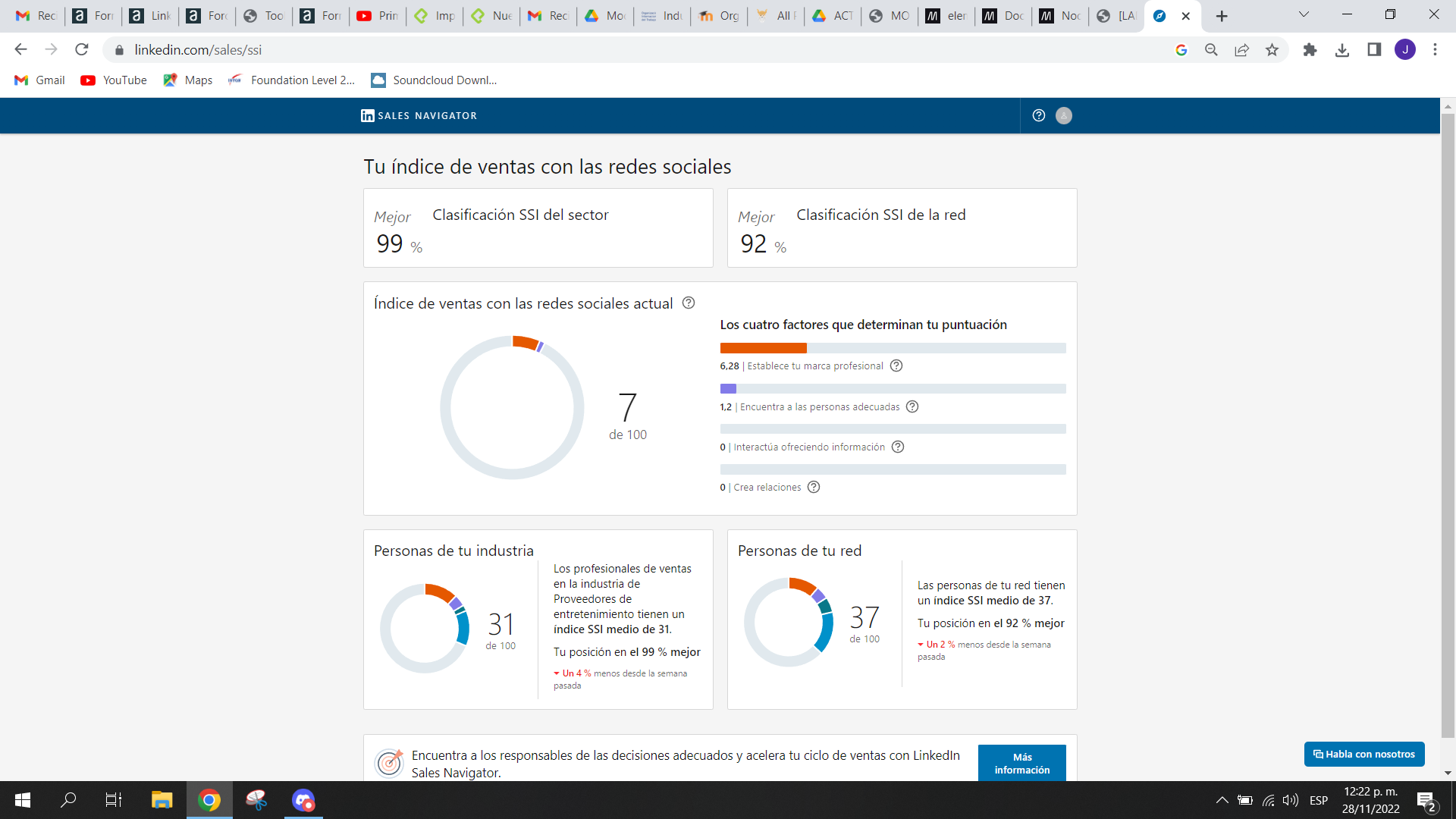The width and height of the screenshot is (1456, 819).
Task: Open the Soundcloud Downl... bookmark
Action: [435, 80]
